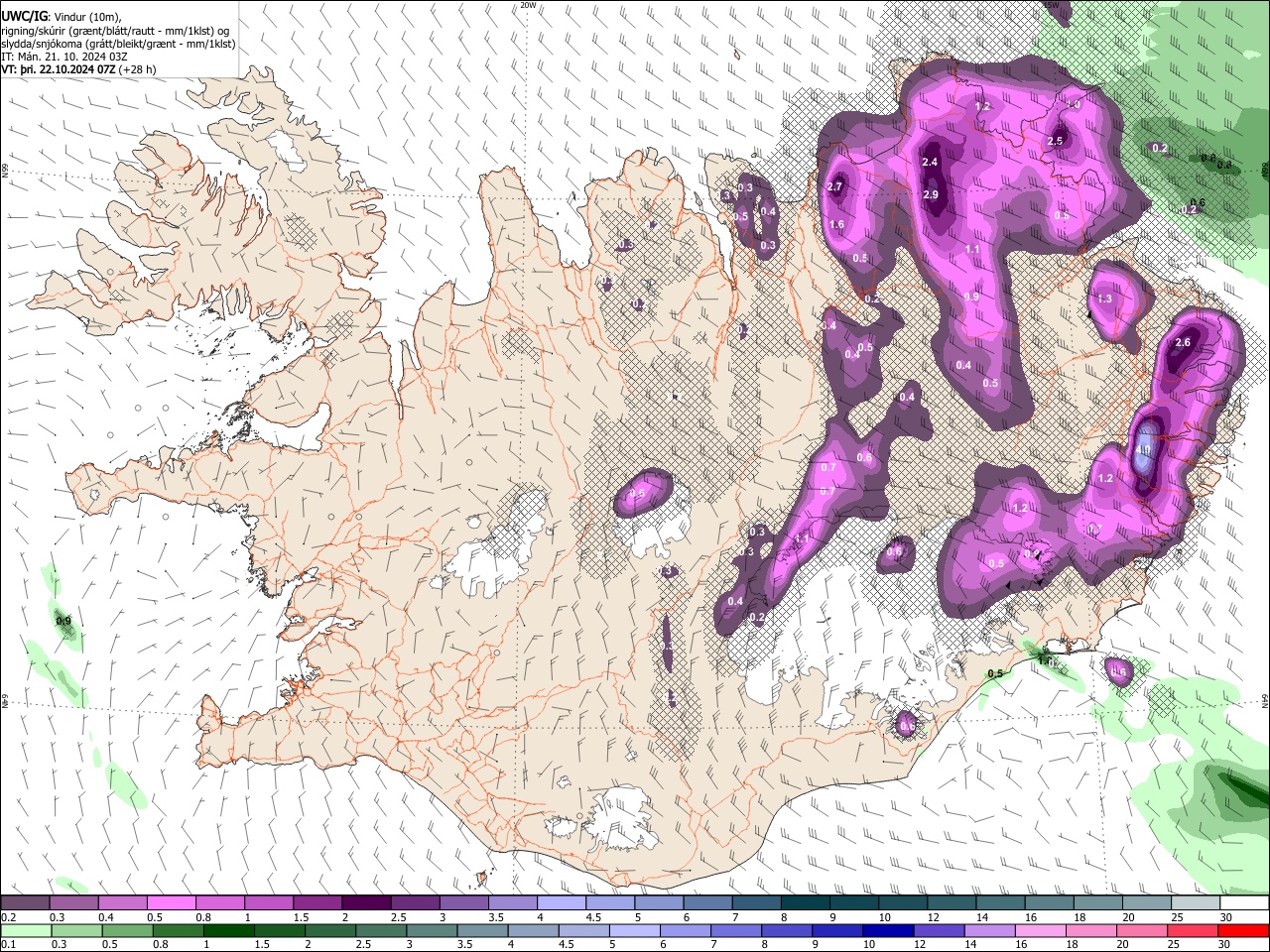Click the 'Vindur (10m)' label in the header
The width and height of the screenshot is (1270, 952).
(85, 18)
